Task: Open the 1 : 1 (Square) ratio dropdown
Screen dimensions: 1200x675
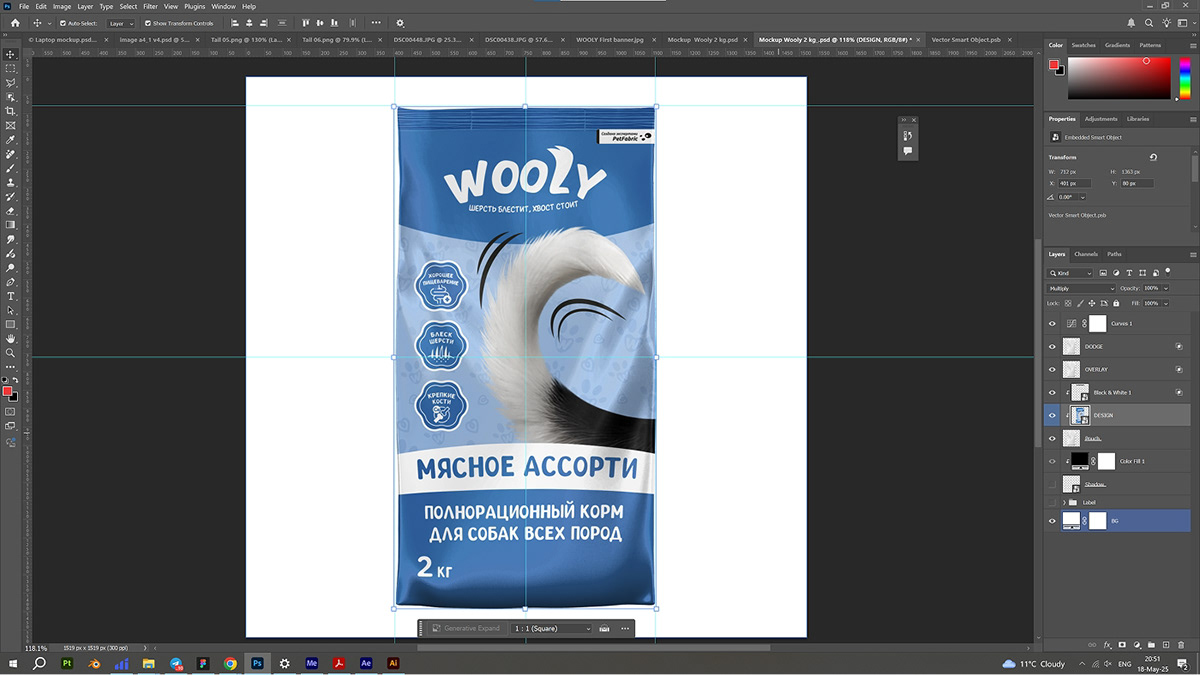Action: [x=552, y=628]
